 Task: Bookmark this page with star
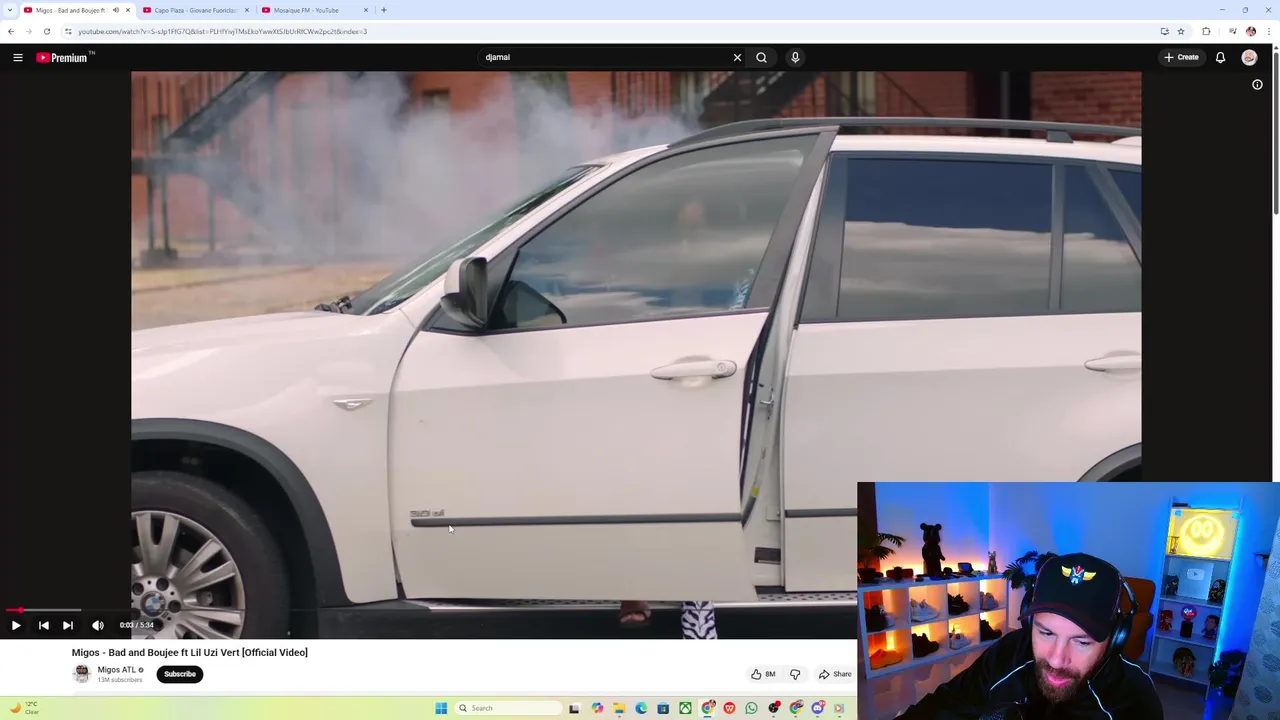click(x=1181, y=31)
